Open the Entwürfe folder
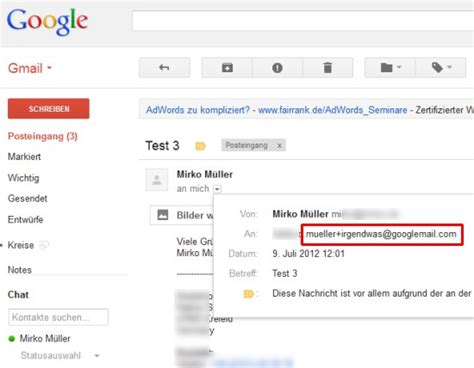Screen dimensions: 474x368 pos(25,220)
